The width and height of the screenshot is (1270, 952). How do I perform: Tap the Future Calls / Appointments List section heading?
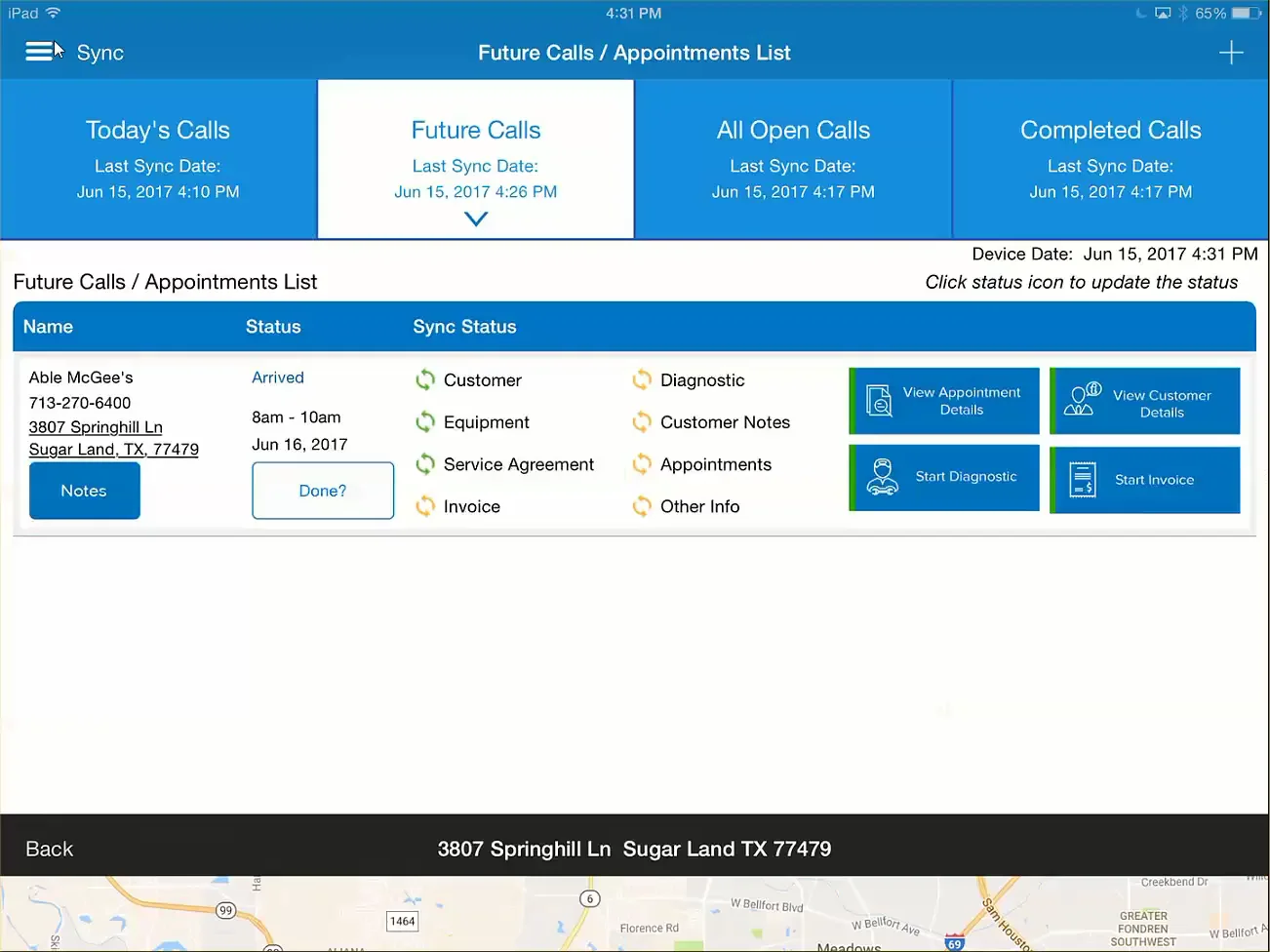tap(165, 282)
